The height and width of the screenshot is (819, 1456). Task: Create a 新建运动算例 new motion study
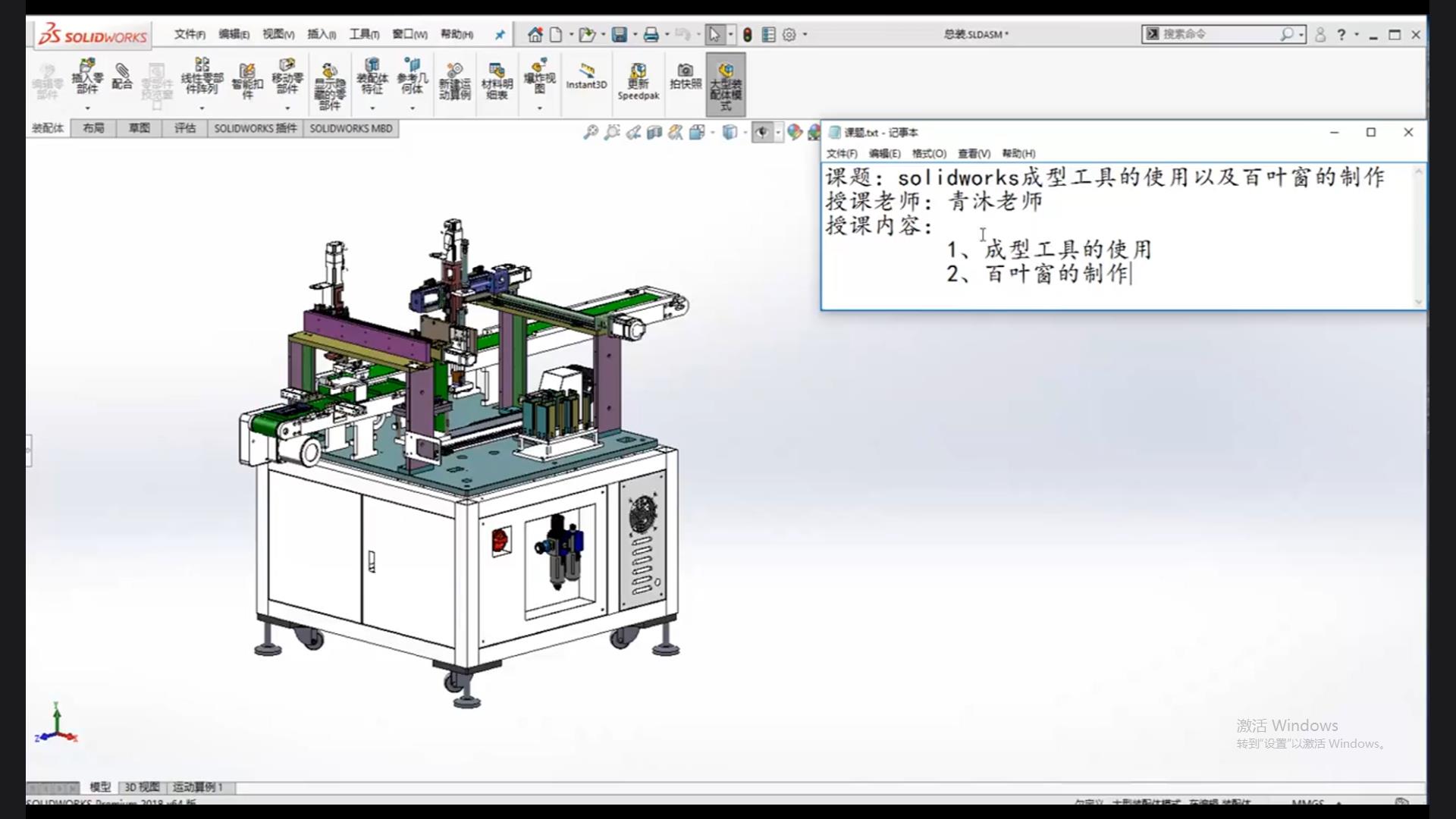pos(454,81)
